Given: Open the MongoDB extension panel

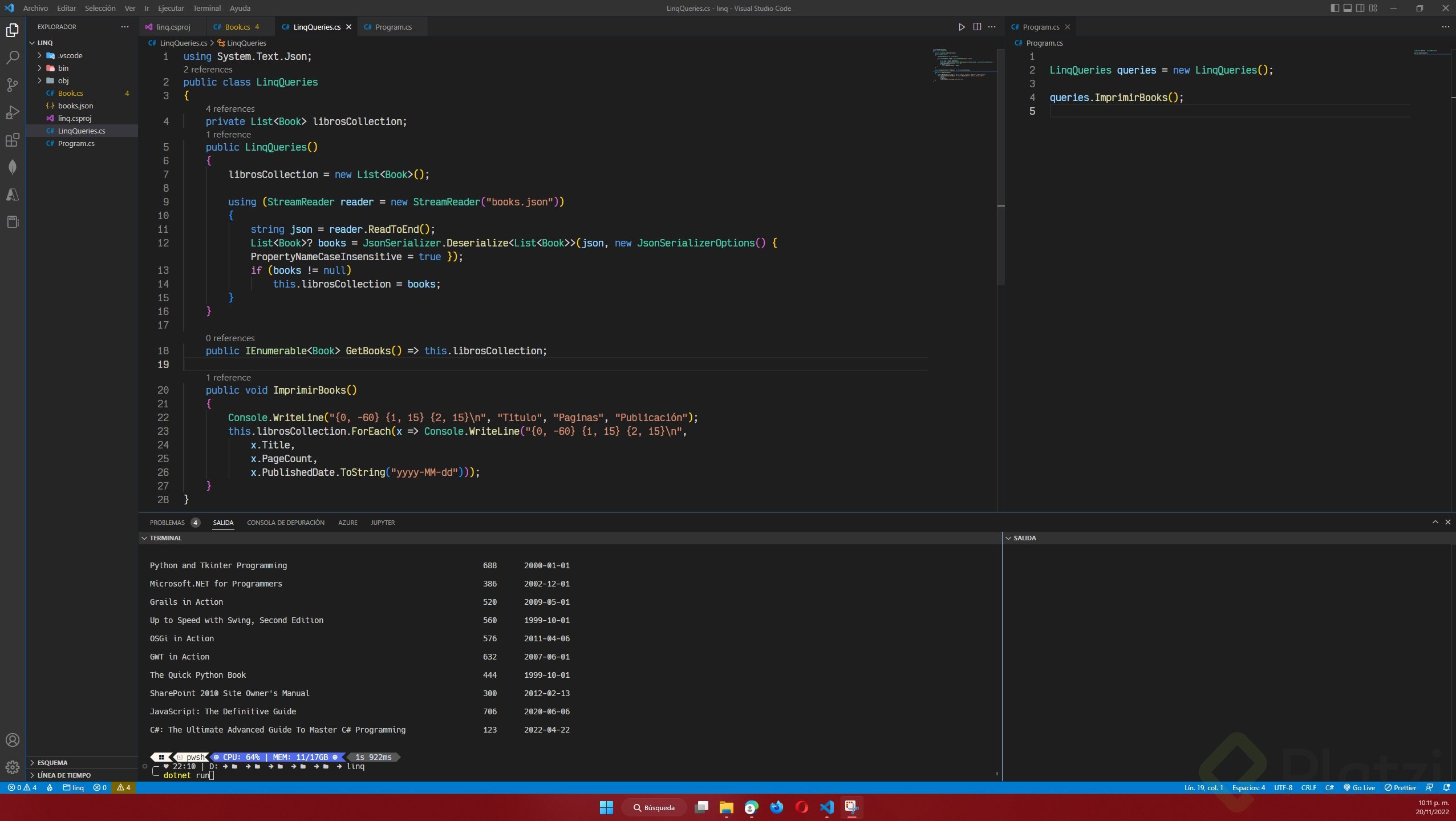Looking at the screenshot, I should click(x=13, y=166).
